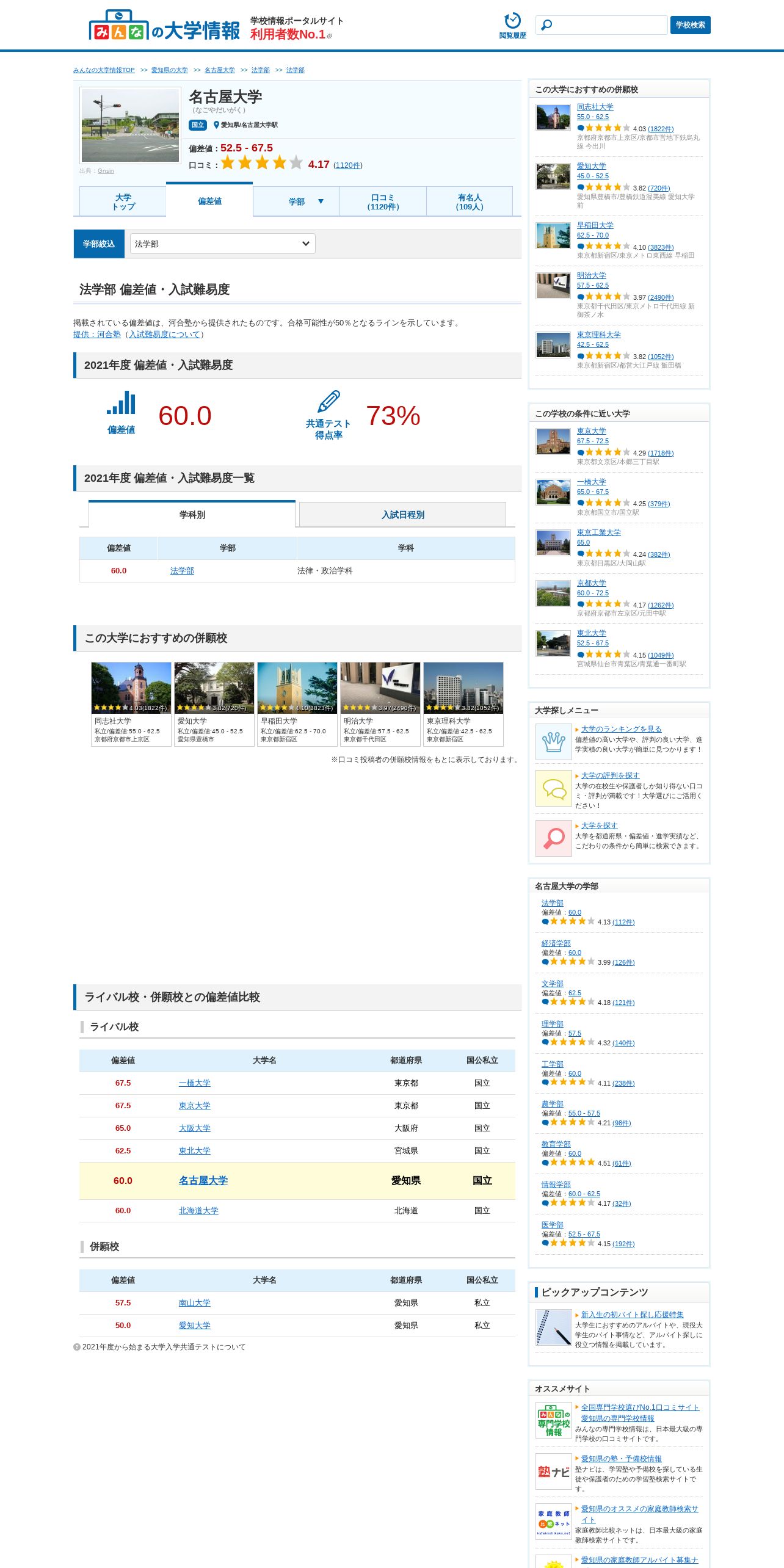Open 大学のランキングを見る link
The height and width of the screenshot is (1568, 784).
621,729
